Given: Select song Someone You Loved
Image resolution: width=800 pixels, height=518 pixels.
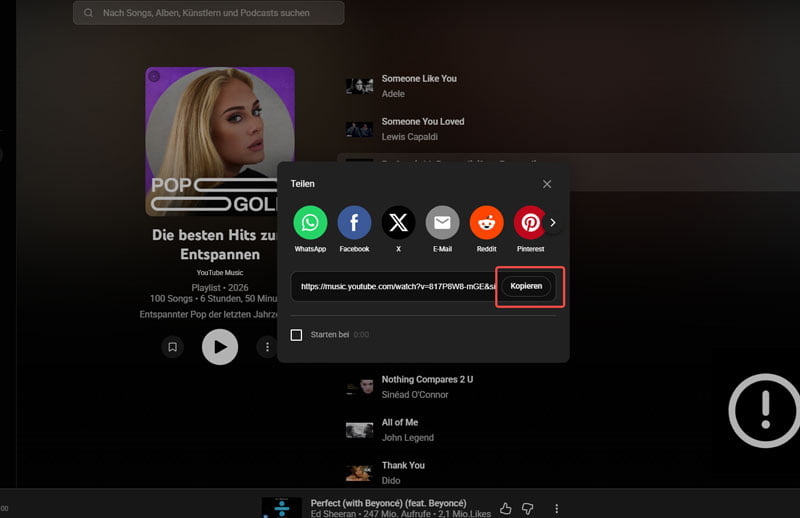Looking at the screenshot, I should [x=423, y=121].
